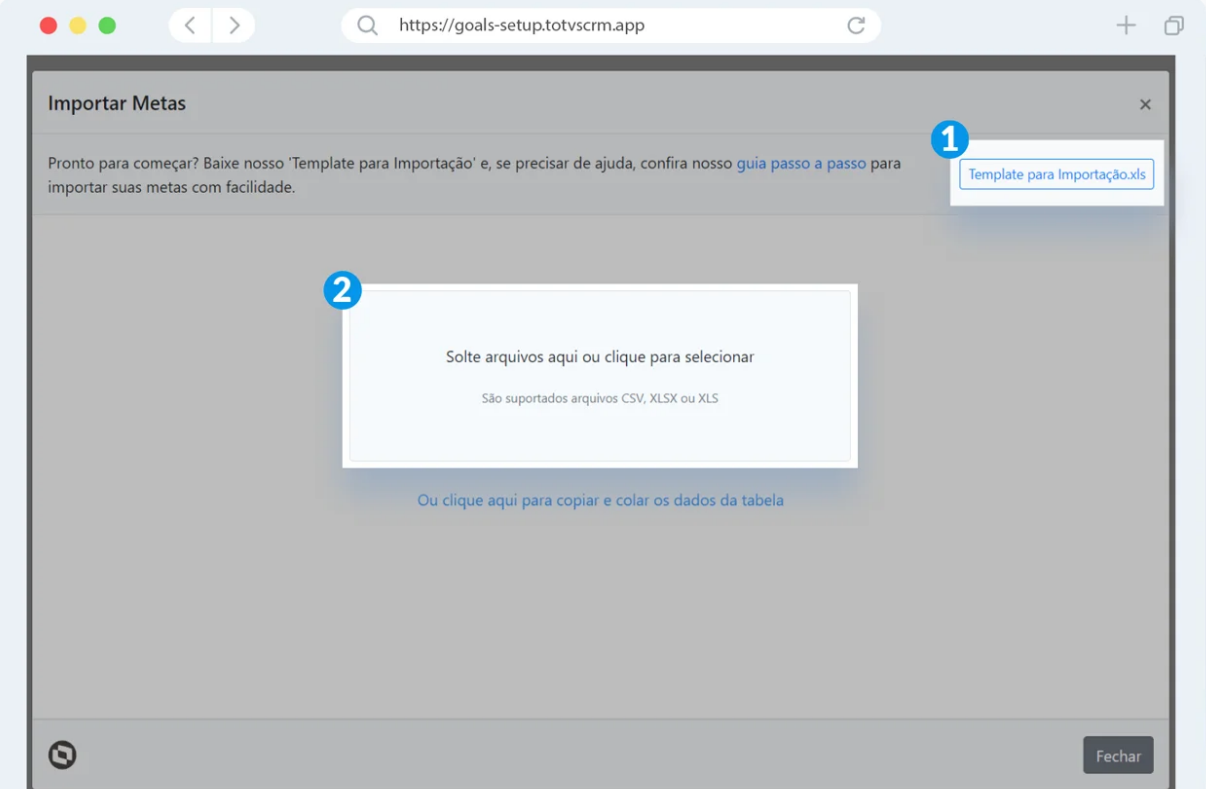Focus the address bar with goals-setup URL
This screenshot has height=789, width=1206.
(x=611, y=26)
